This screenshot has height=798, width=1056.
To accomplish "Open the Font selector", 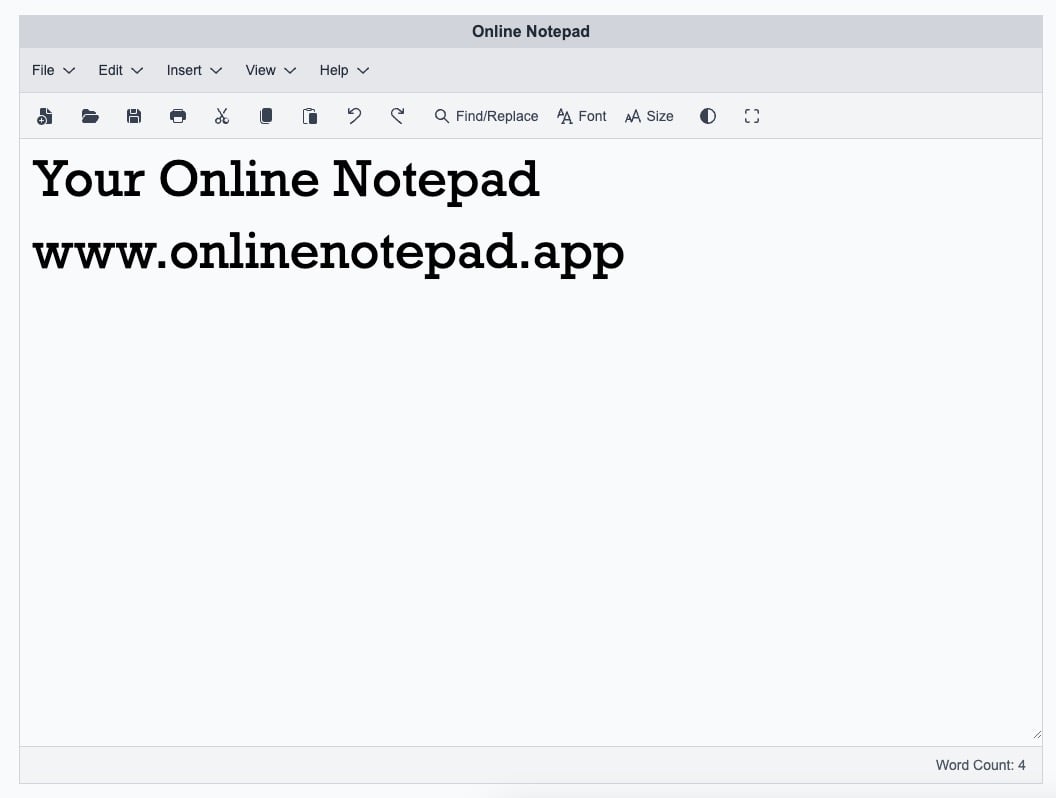I will [x=581, y=116].
